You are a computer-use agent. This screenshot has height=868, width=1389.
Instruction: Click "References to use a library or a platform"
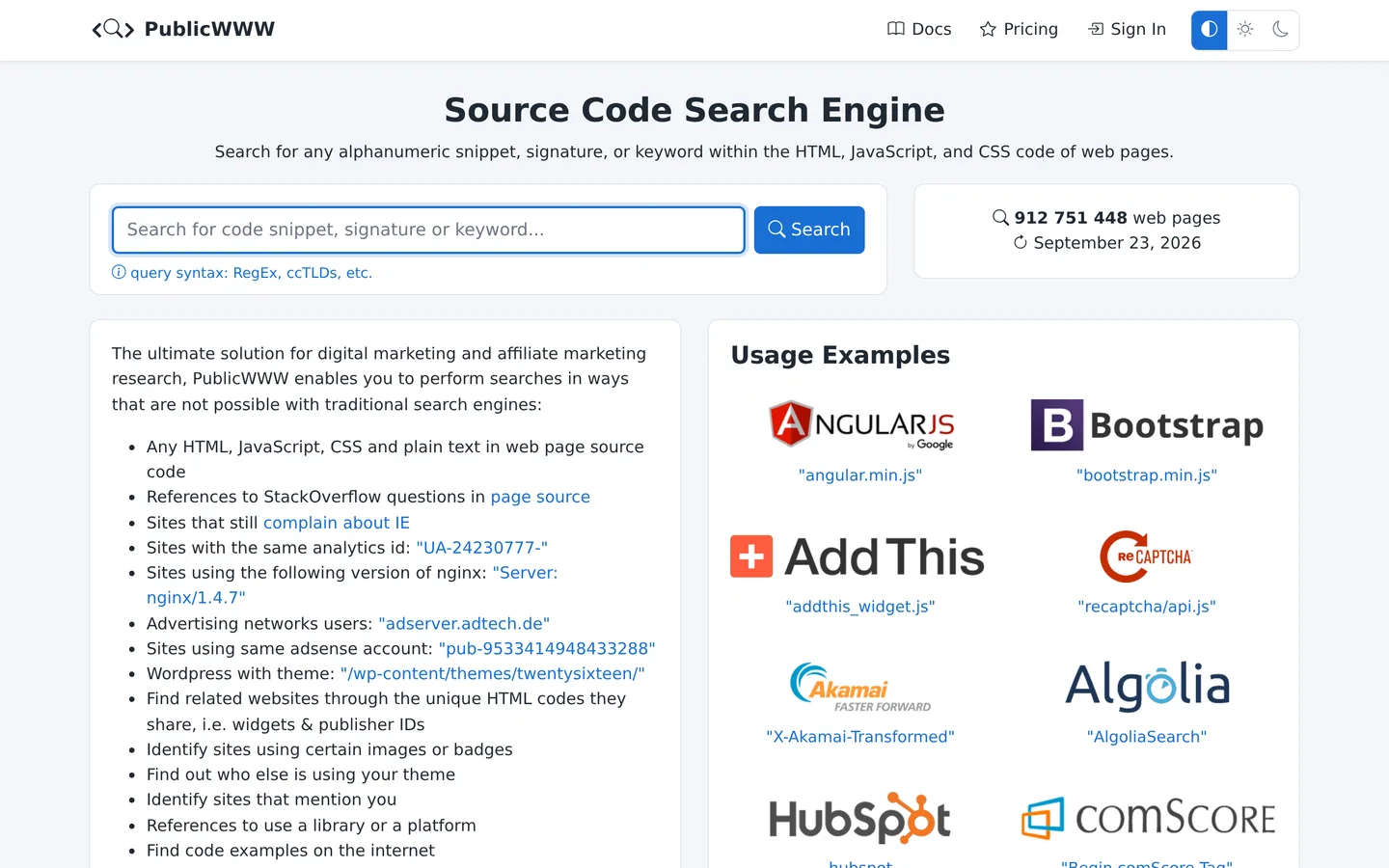312,826
